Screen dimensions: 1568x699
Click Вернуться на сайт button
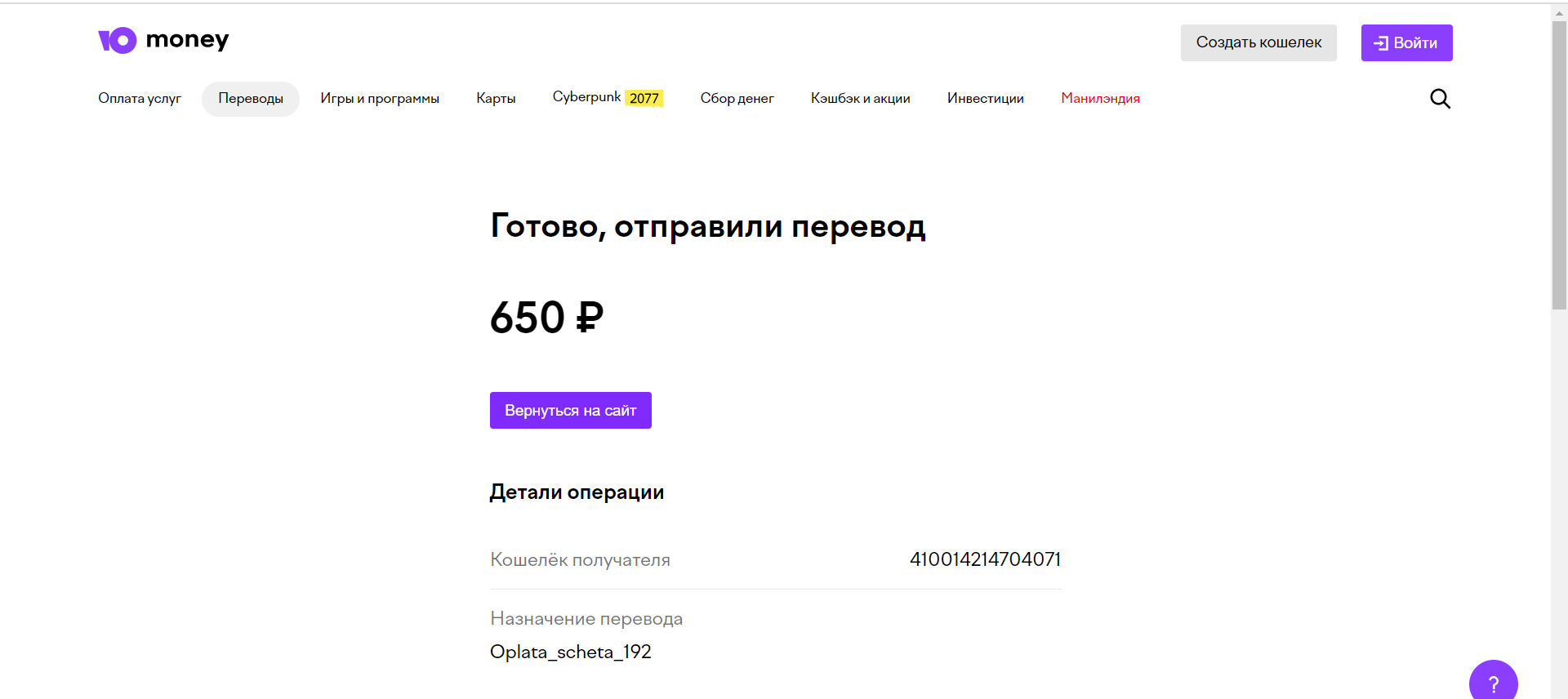570,410
